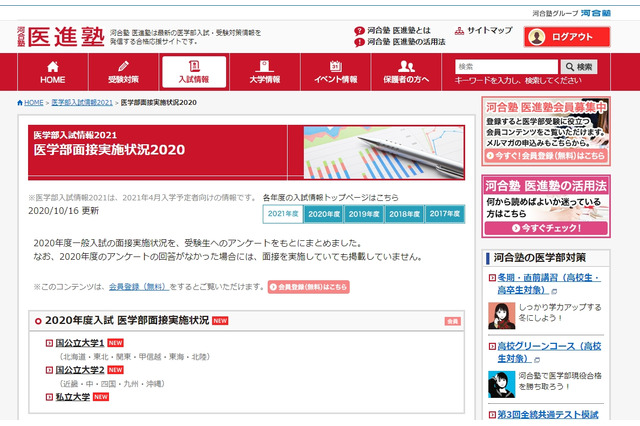Open the 大学情報 navigation tab
This screenshot has width=640, height=426.
264,72
